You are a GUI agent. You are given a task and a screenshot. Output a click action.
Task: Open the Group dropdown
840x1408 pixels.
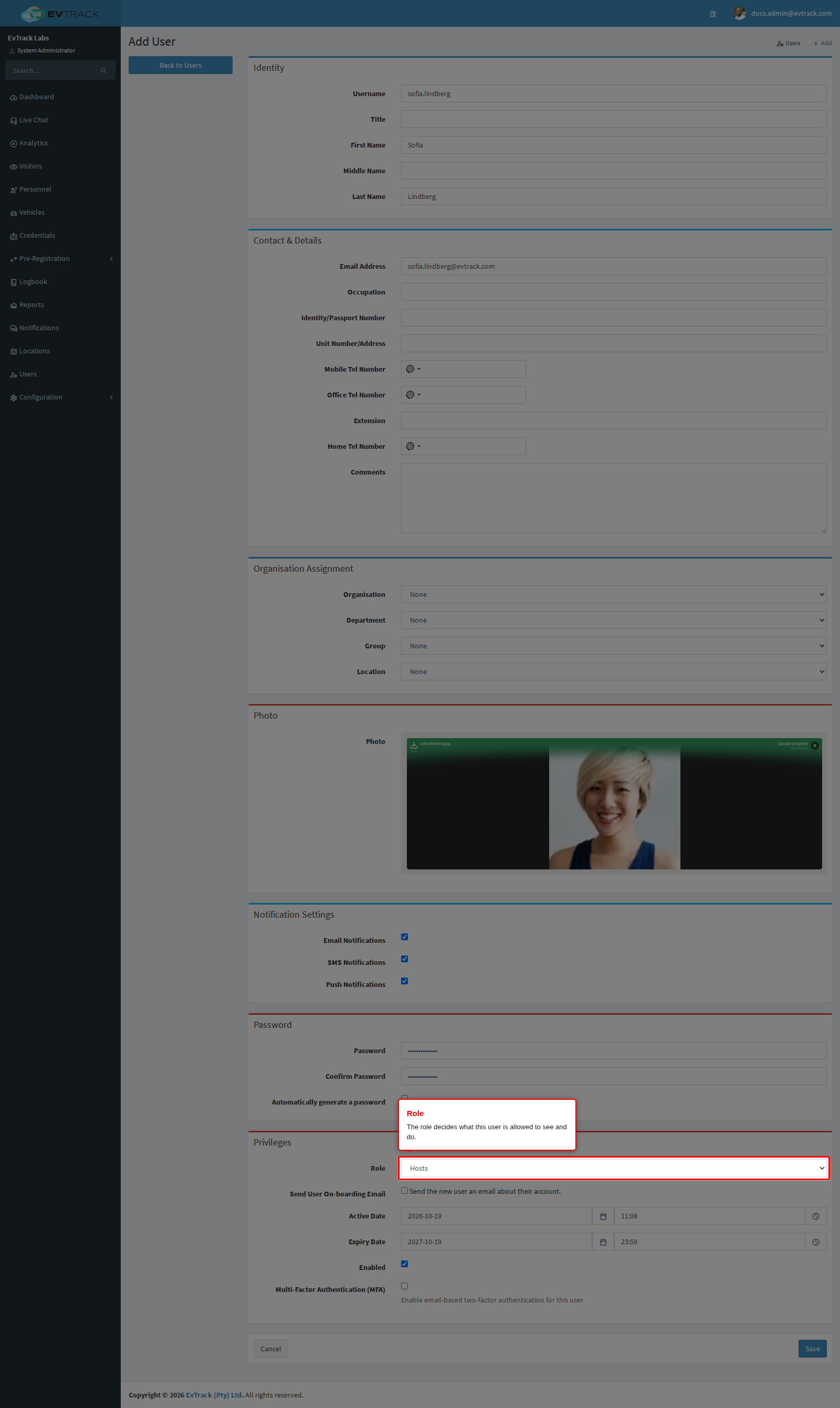pyautogui.click(x=614, y=646)
